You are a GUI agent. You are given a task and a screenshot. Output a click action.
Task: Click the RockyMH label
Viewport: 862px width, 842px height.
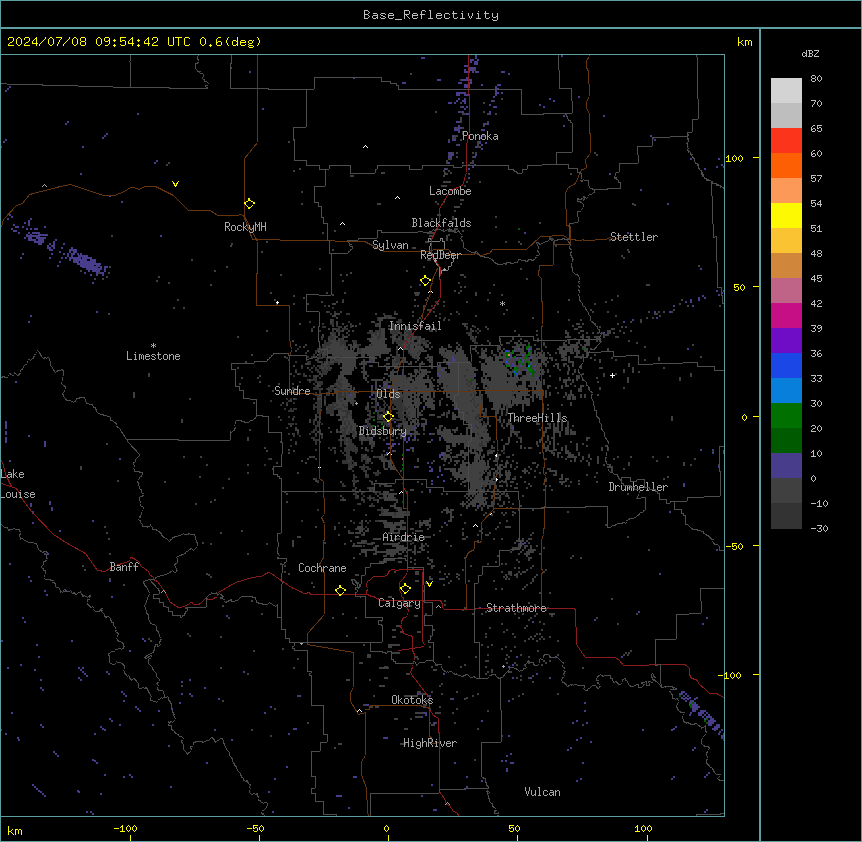coord(245,227)
